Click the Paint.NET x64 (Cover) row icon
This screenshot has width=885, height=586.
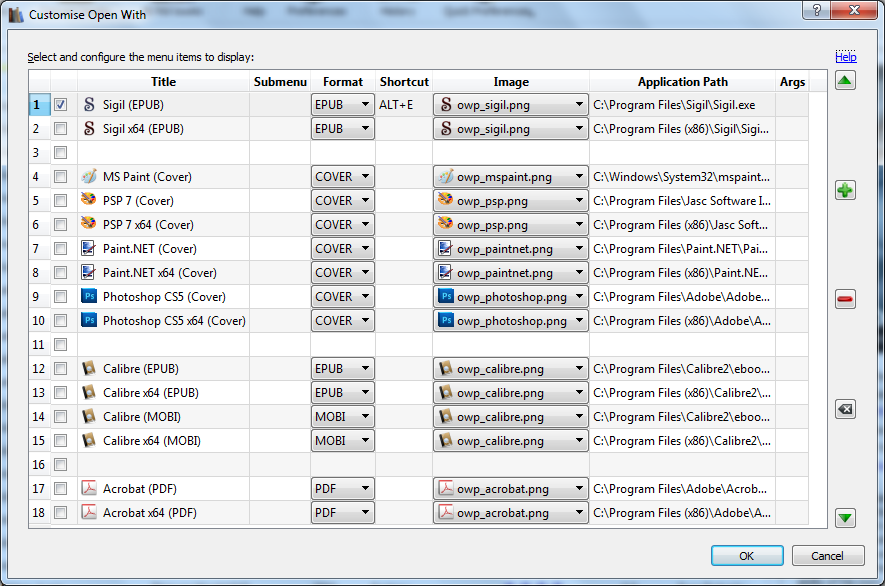point(89,273)
